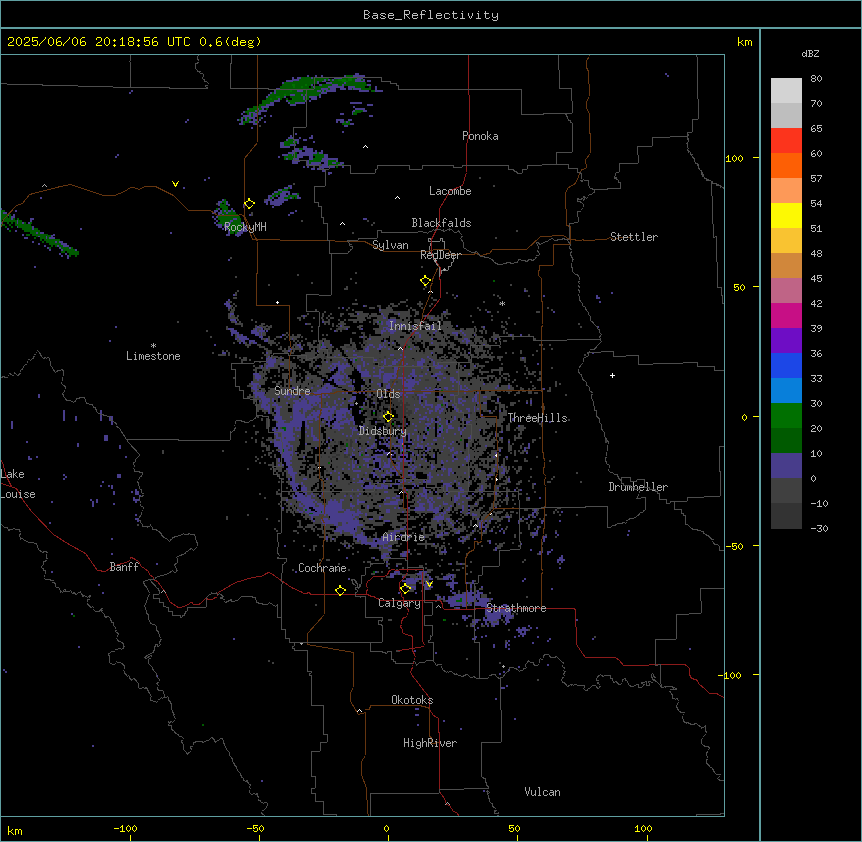Click the Cochrane city label

pyautogui.click(x=323, y=568)
